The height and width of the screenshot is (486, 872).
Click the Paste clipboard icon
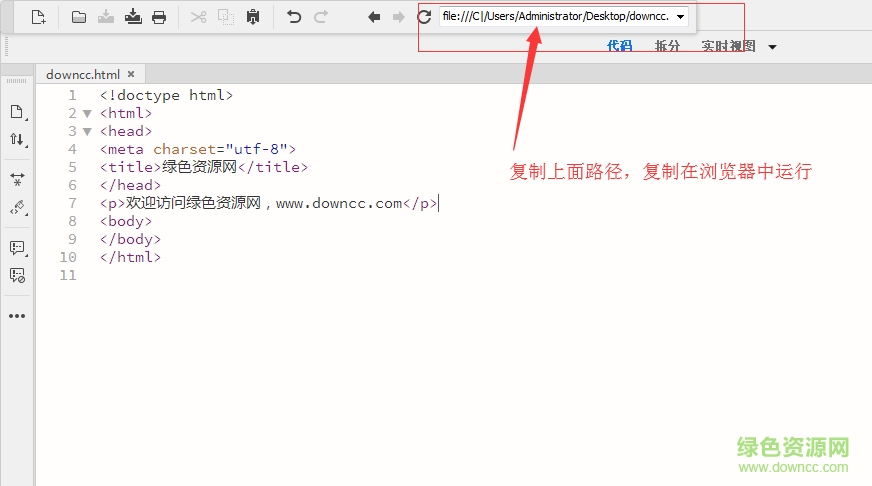(253, 17)
